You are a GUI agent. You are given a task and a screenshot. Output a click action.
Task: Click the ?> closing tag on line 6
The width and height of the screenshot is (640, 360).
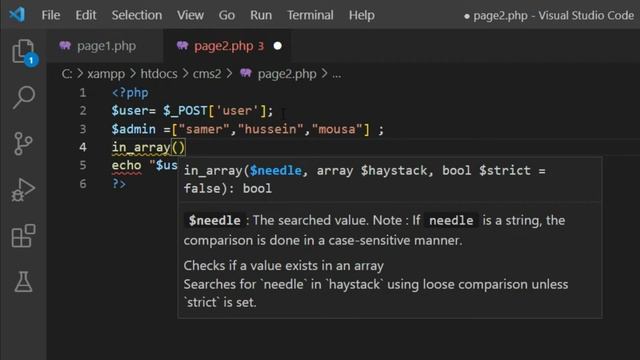(x=119, y=184)
